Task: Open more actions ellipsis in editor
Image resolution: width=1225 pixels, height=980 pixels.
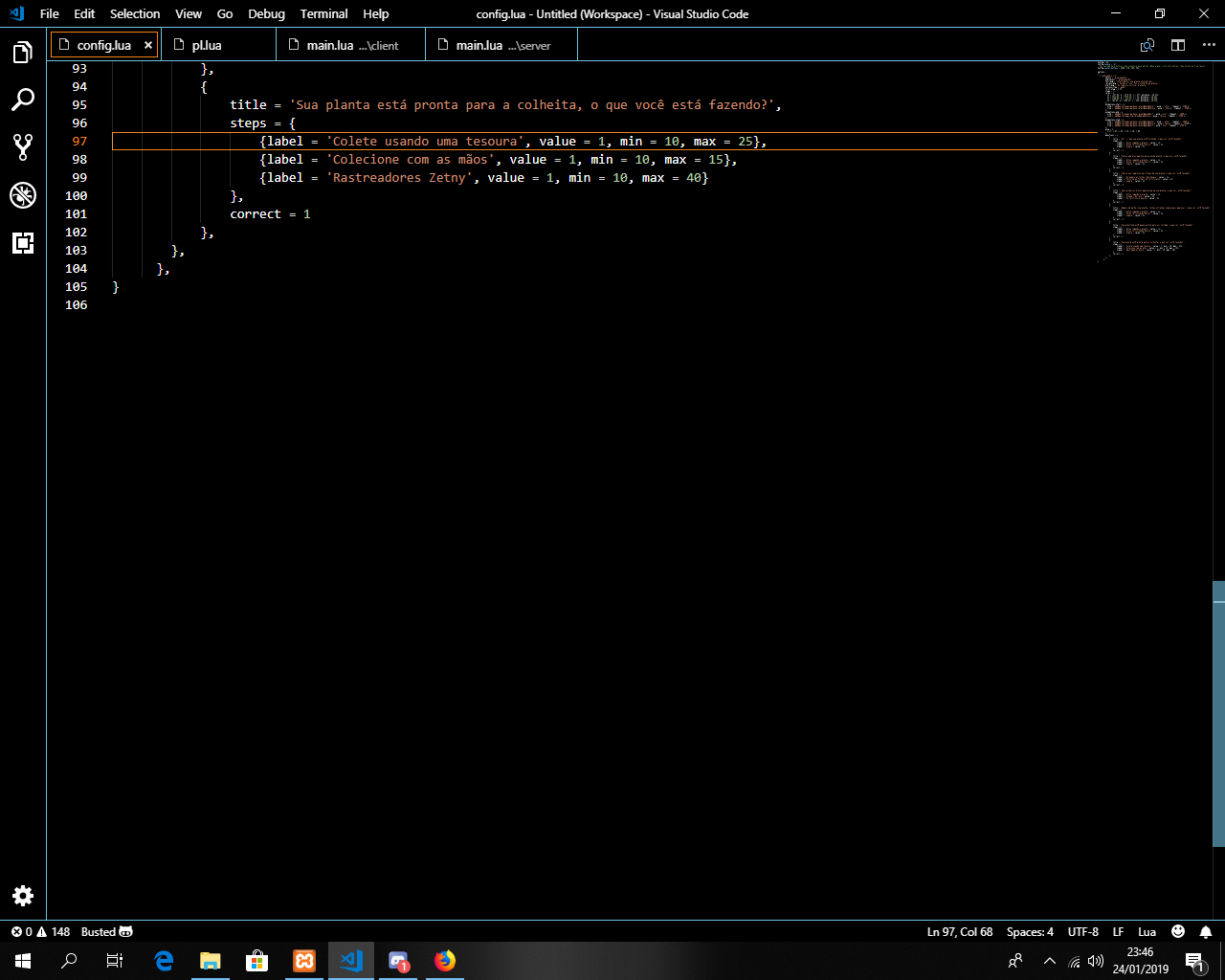Action: (x=1209, y=45)
